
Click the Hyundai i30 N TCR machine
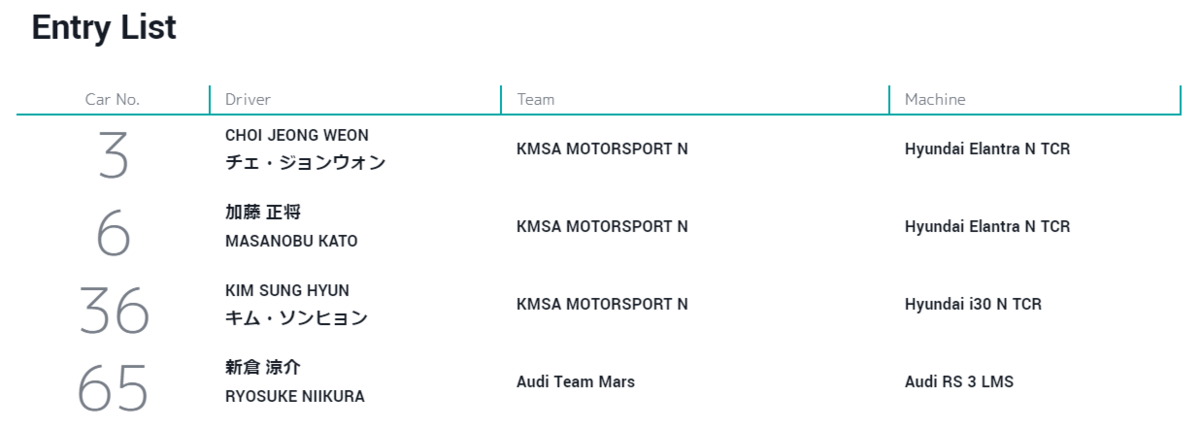(973, 304)
